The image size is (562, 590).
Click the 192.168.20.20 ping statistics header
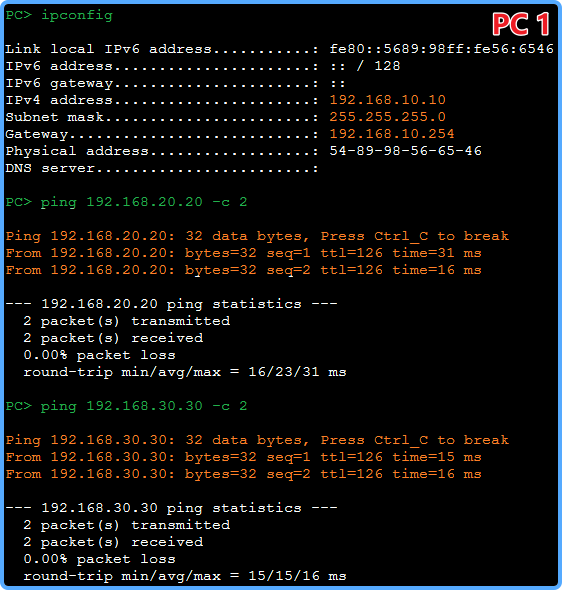(x=172, y=304)
